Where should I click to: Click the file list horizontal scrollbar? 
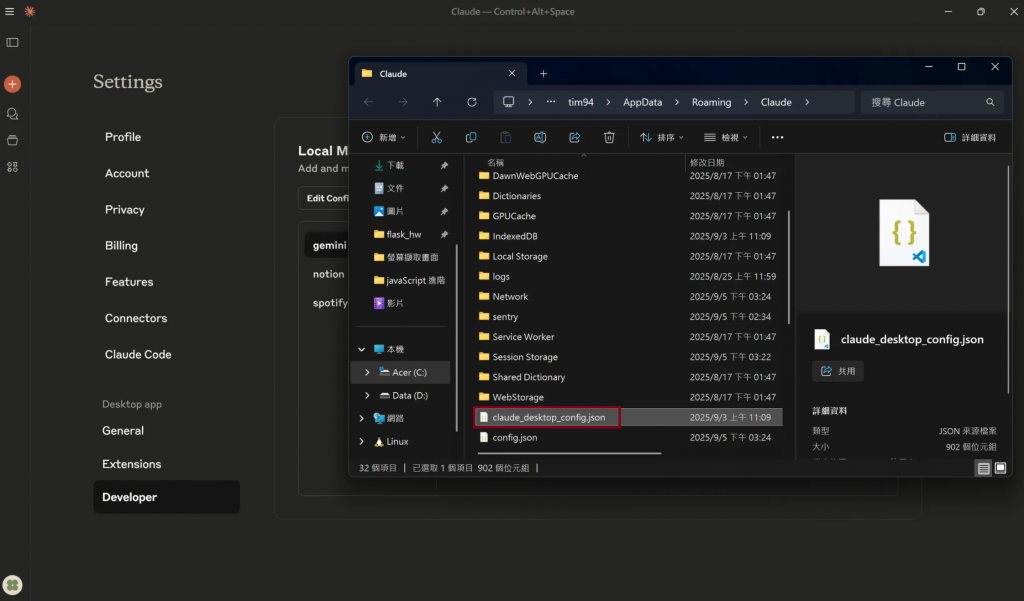[569, 453]
